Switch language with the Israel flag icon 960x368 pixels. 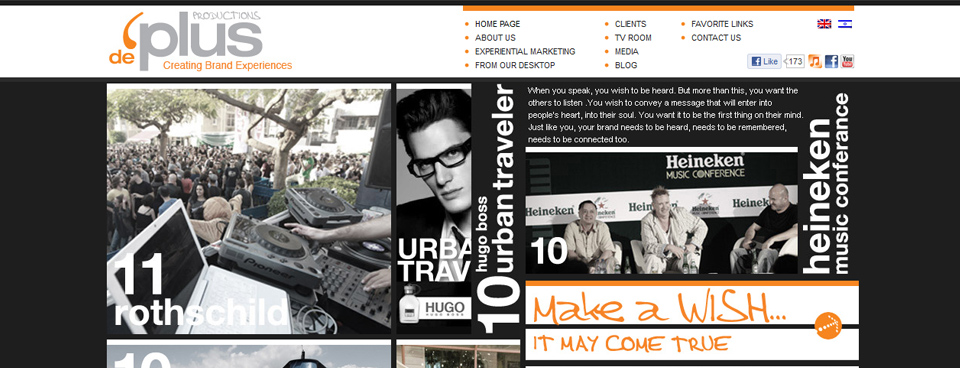point(845,24)
